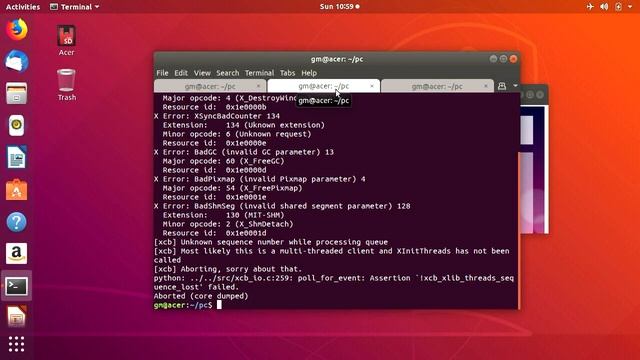The height and width of the screenshot is (360, 640).
Task: Close the terminal window
Action: point(513,59)
